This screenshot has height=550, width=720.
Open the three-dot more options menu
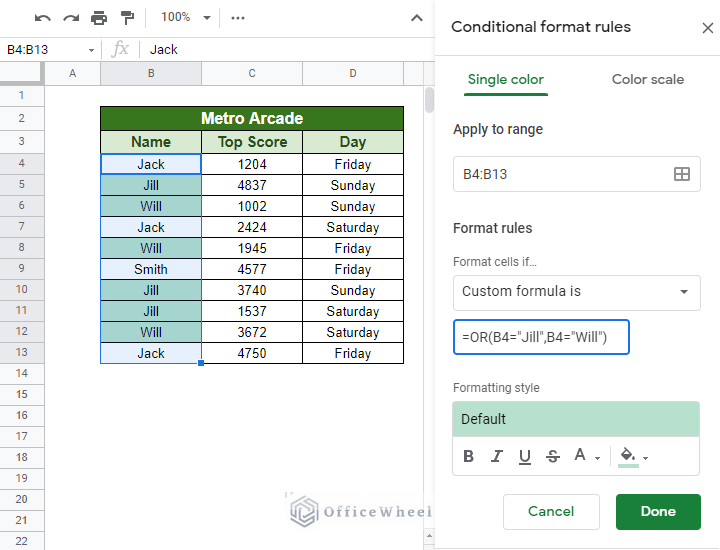(237, 18)
